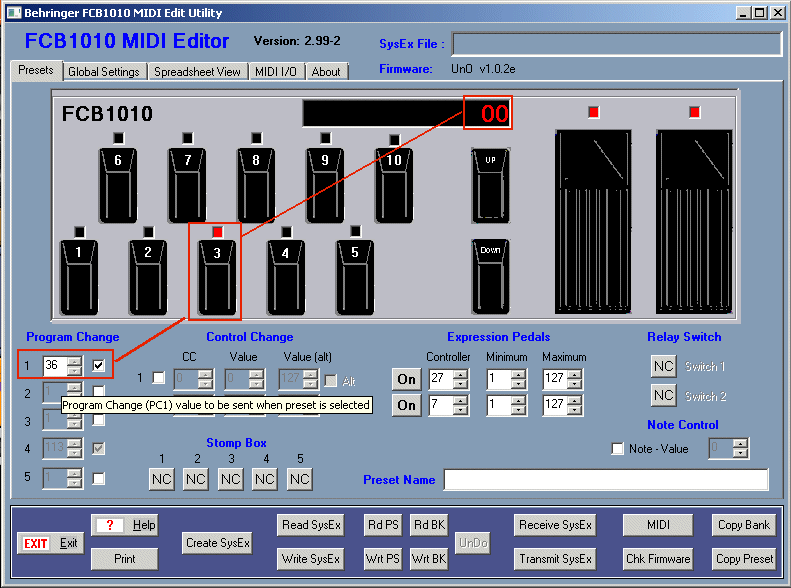Select footswitch pedal 1
791x588 pixels.
click(79, 277)
